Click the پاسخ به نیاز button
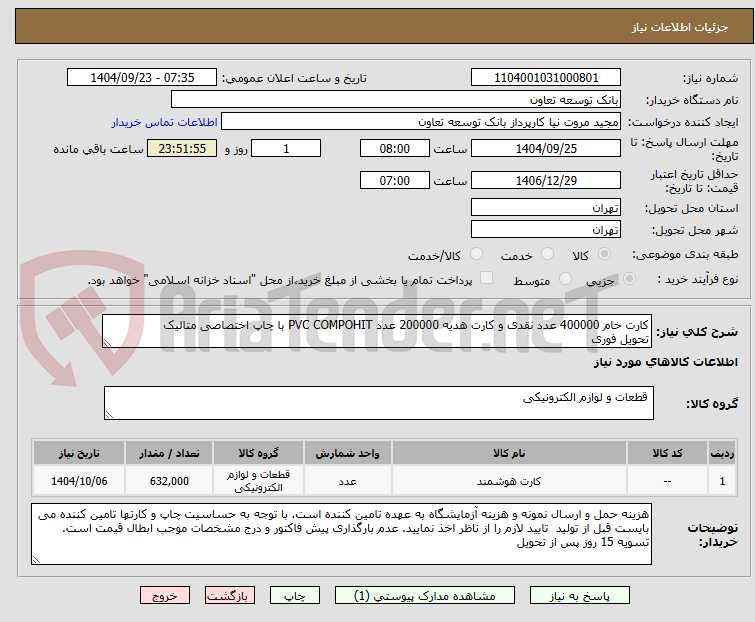This screenshot has width=755, height=622. pyautogui.click(x=579, y=596)
